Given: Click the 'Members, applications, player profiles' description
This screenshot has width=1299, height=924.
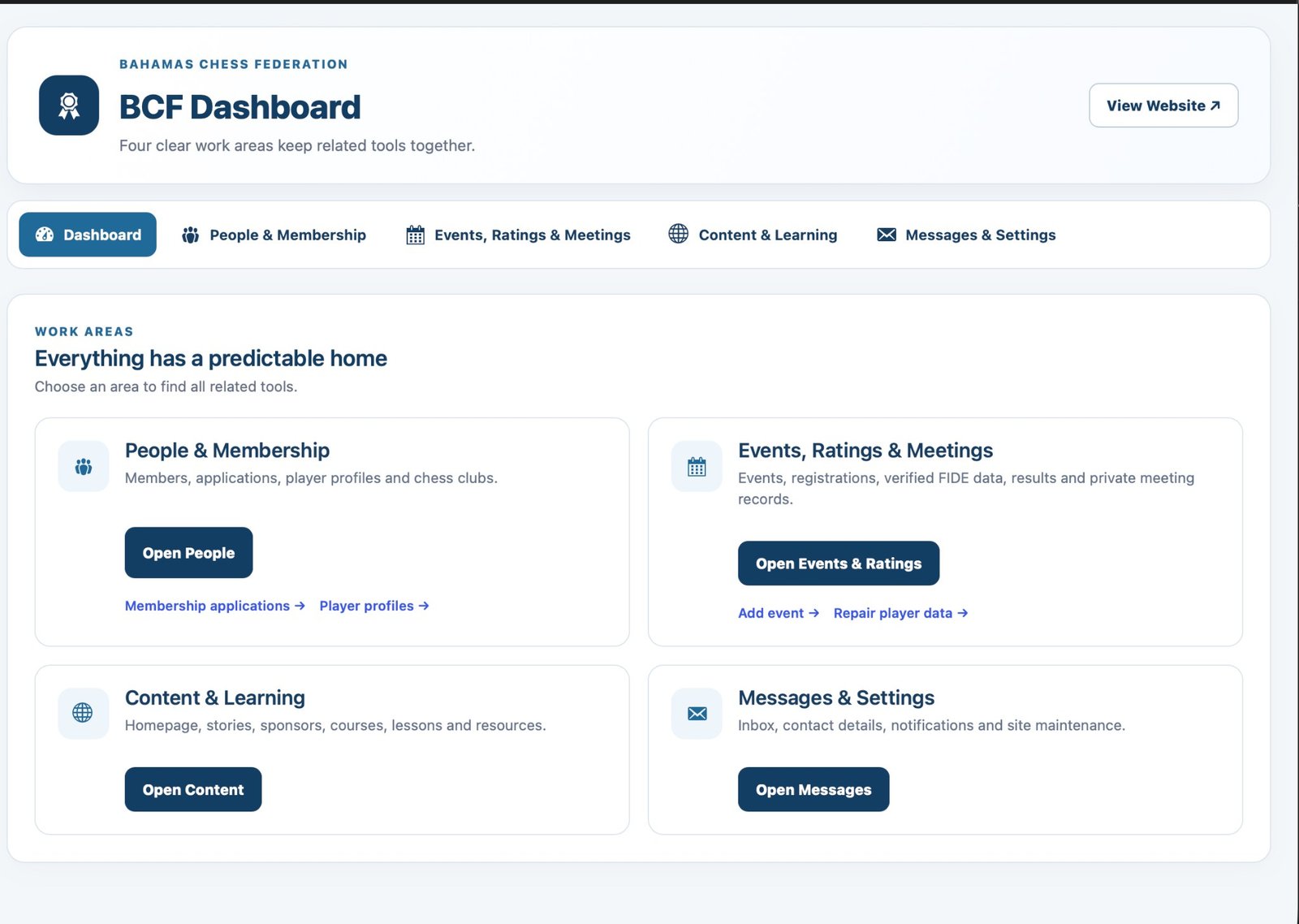Looking at the screenshot, I should 311,478.
